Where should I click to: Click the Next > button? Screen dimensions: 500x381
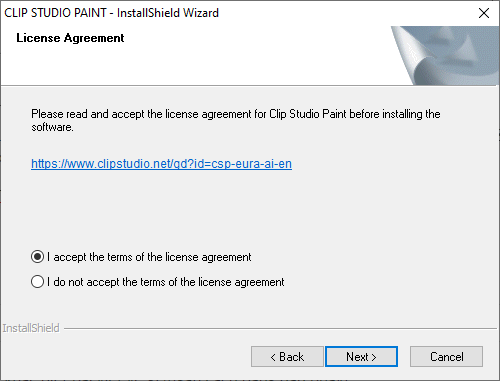coord(361,357)
